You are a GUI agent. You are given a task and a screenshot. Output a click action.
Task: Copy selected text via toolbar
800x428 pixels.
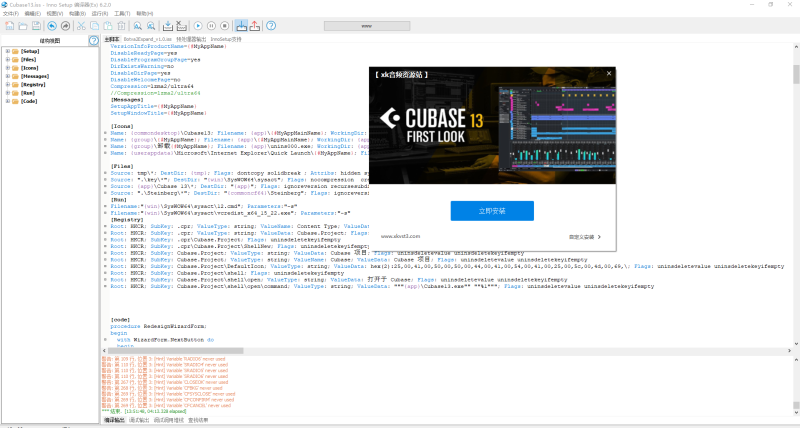click(x=94, y=26)
